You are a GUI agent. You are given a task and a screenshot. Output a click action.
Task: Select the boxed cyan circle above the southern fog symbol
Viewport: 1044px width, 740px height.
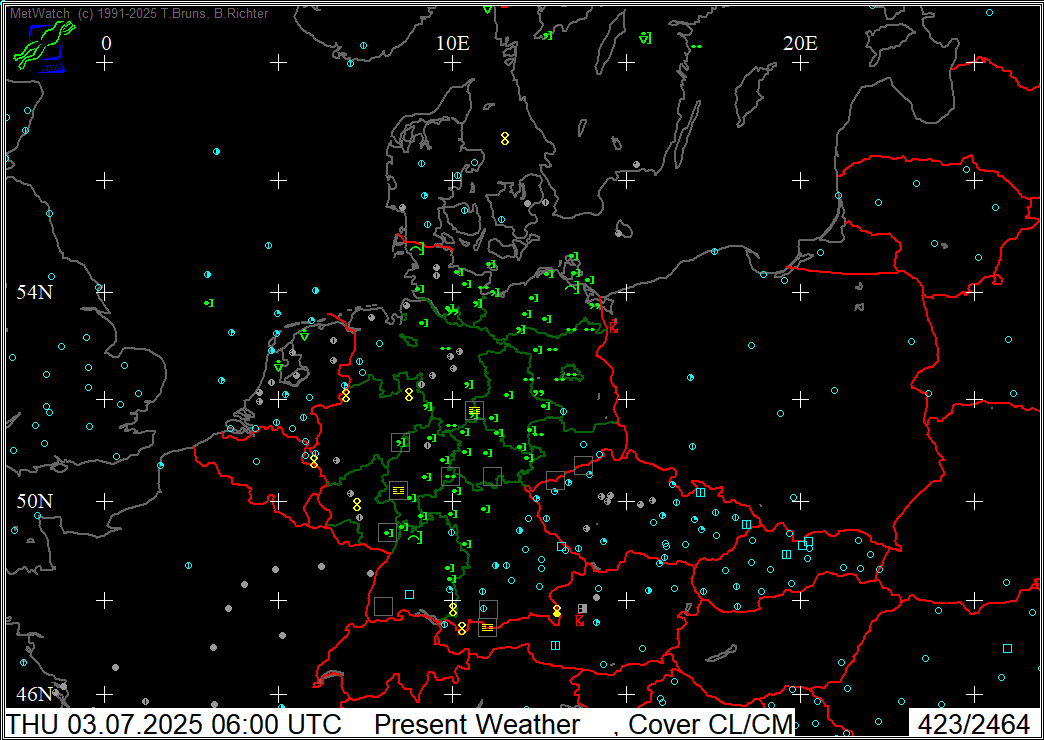click(x=488, y=609)
